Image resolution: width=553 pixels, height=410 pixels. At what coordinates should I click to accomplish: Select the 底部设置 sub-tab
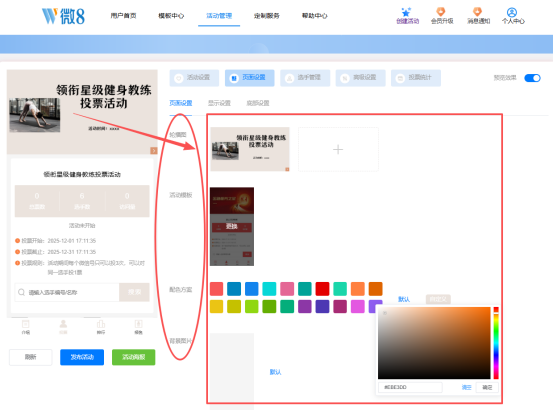(257, 103)
